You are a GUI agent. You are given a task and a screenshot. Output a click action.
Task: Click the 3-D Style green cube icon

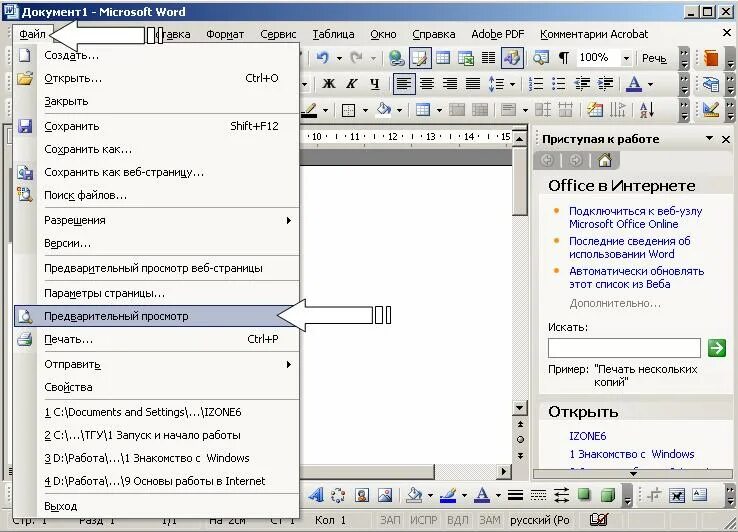608,495
